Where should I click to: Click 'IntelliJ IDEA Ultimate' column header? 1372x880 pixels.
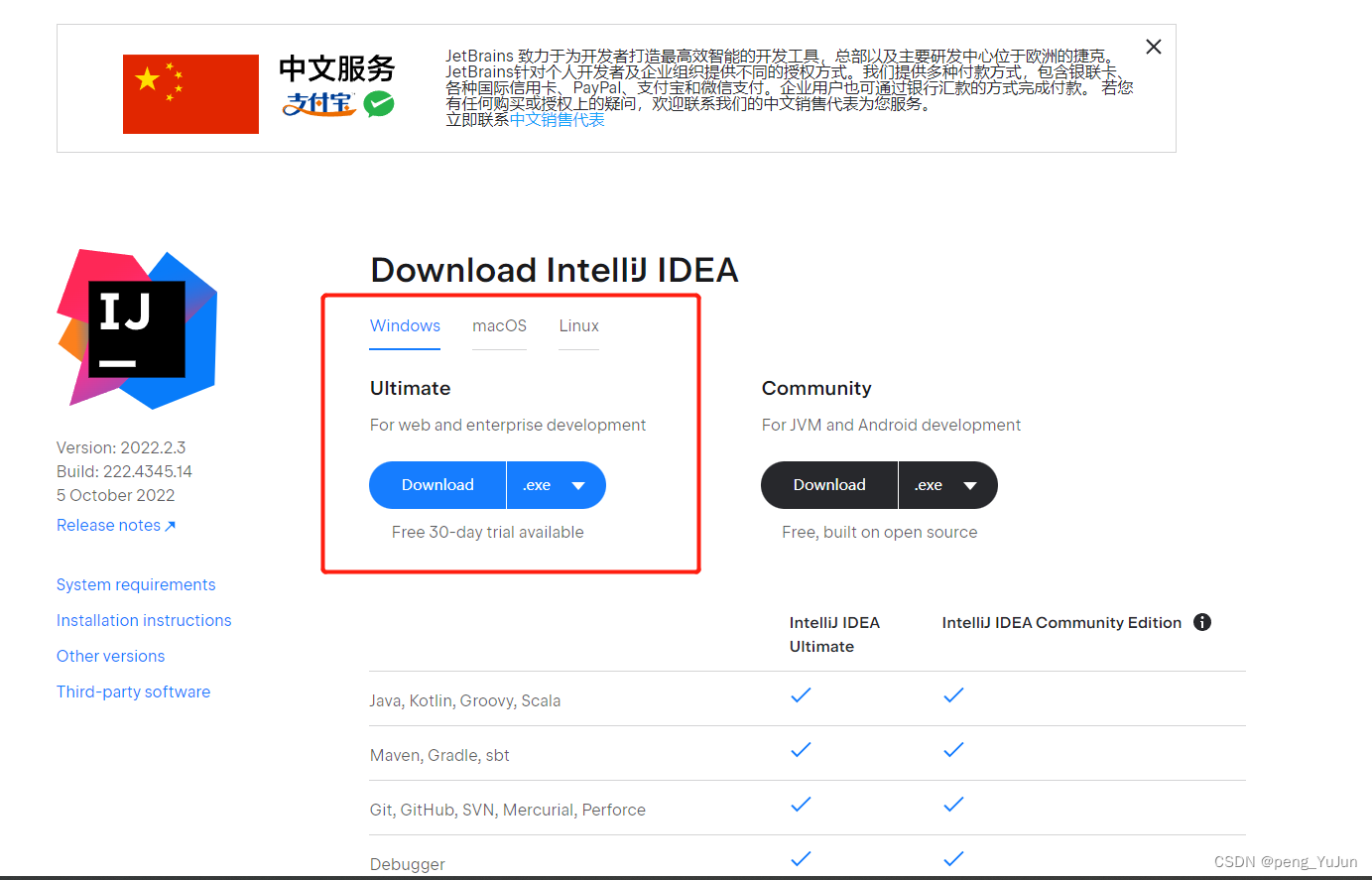[834, 634]
